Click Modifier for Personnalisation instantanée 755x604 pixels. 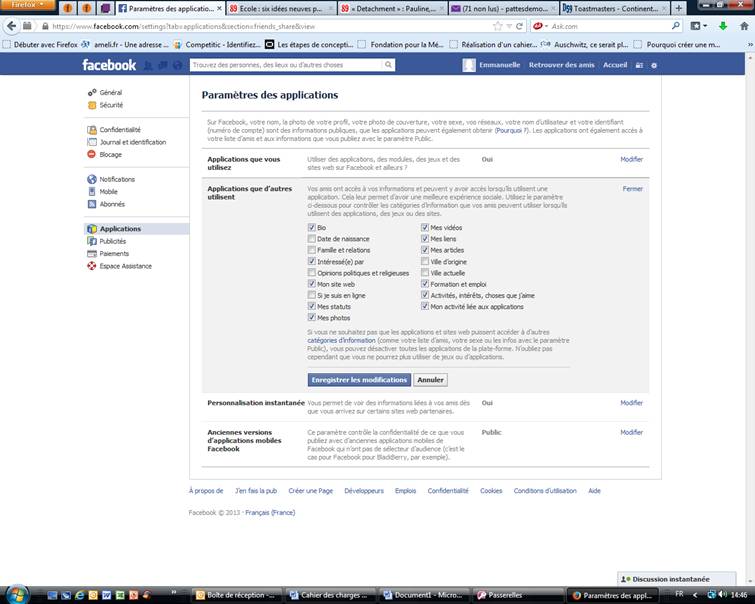pyautogui.click(x=631, y=403)
